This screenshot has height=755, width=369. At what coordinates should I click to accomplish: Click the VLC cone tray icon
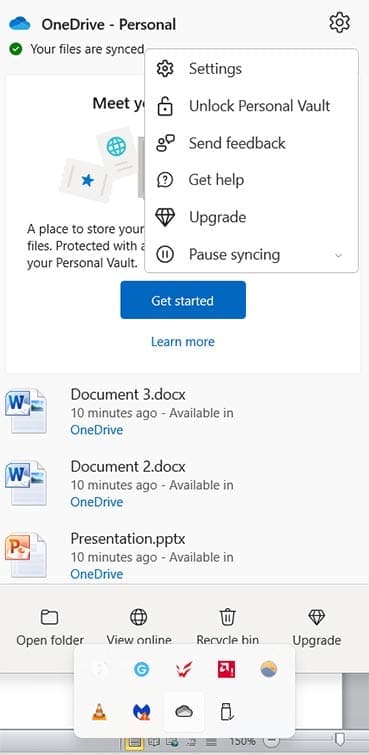click(99, 712)
